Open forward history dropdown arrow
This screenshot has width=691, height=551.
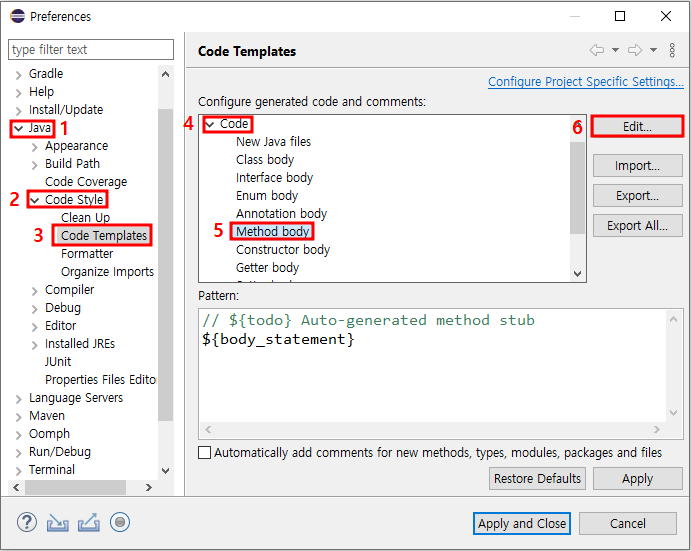pyautogui.click(x=654, y=50)
